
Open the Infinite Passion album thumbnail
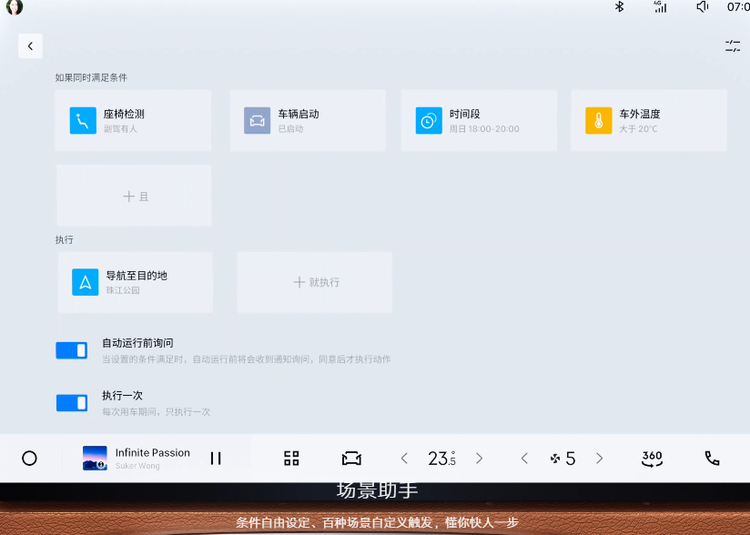click(95, 458)
